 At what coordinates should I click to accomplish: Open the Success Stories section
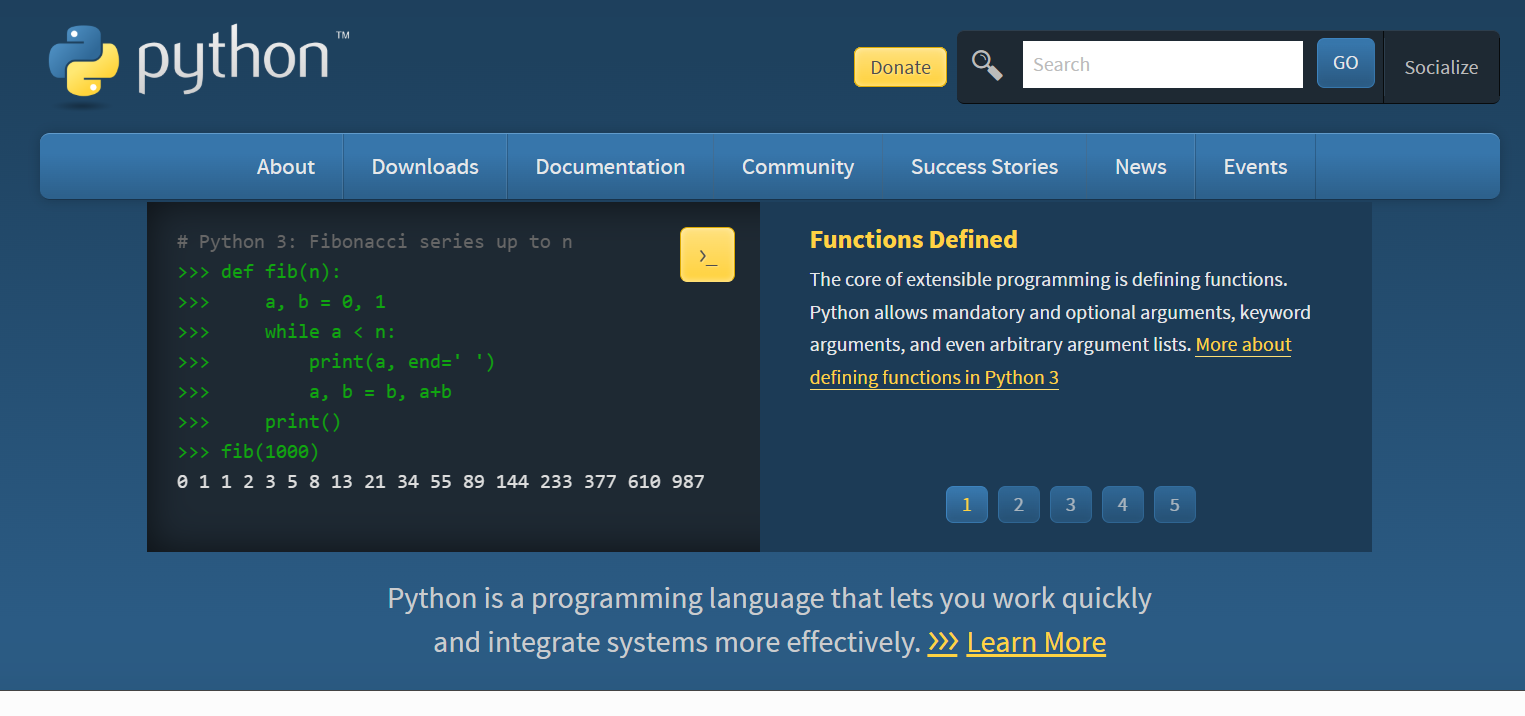click(984, 166)
